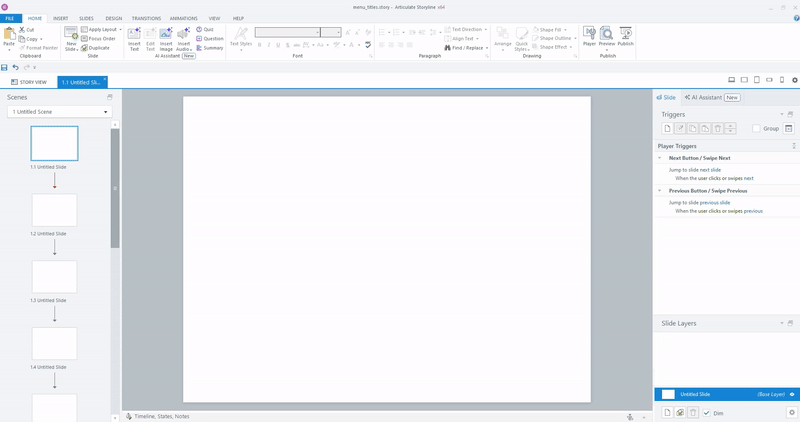Image resolution: width=800 pixels, height=422 pixels.
Task: Toggle Bold formatting button
Action: point(259,45)
